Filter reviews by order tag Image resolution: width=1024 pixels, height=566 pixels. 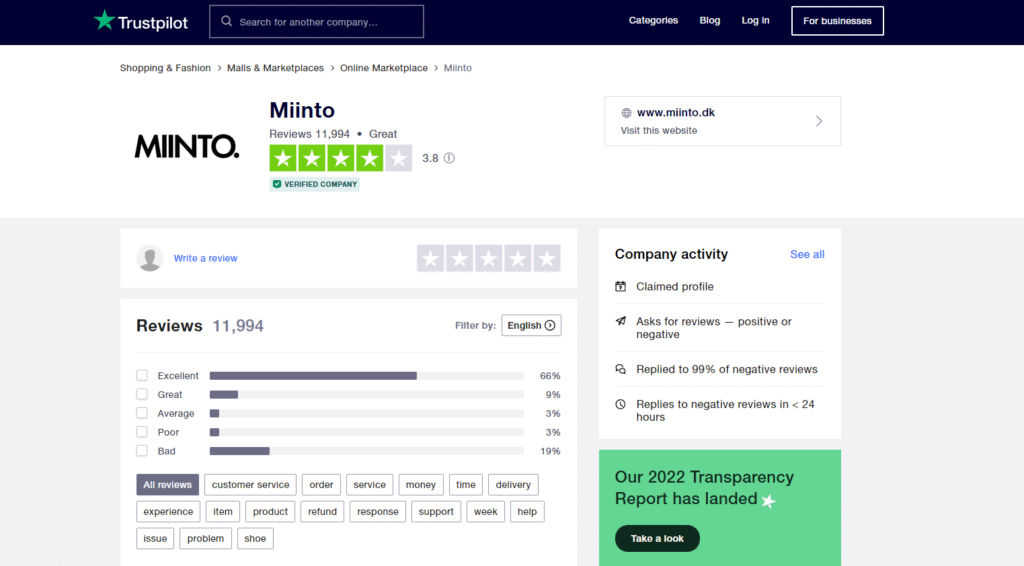coord(321,484)
